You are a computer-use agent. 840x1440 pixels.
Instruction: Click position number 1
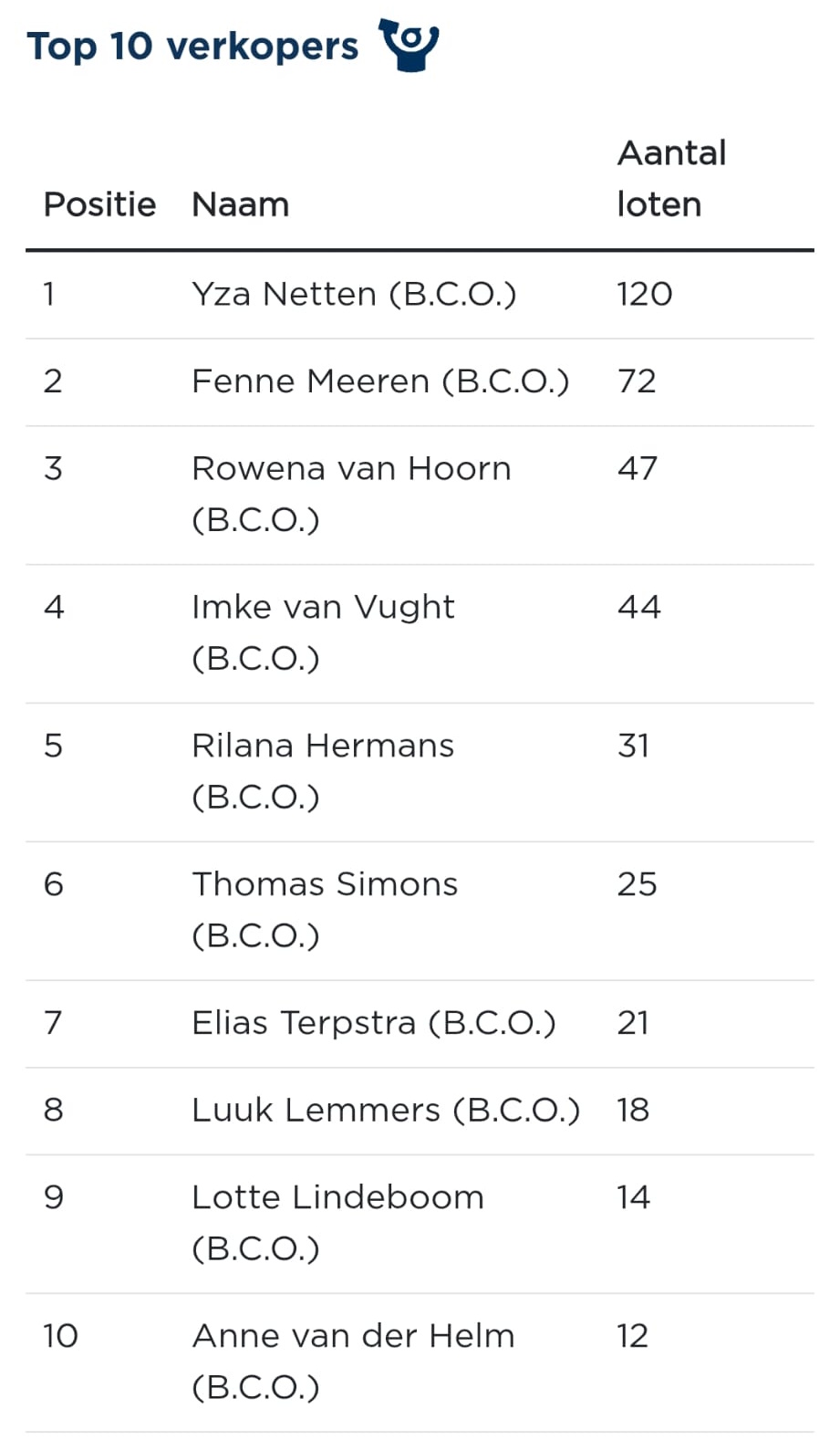(49, 294)
